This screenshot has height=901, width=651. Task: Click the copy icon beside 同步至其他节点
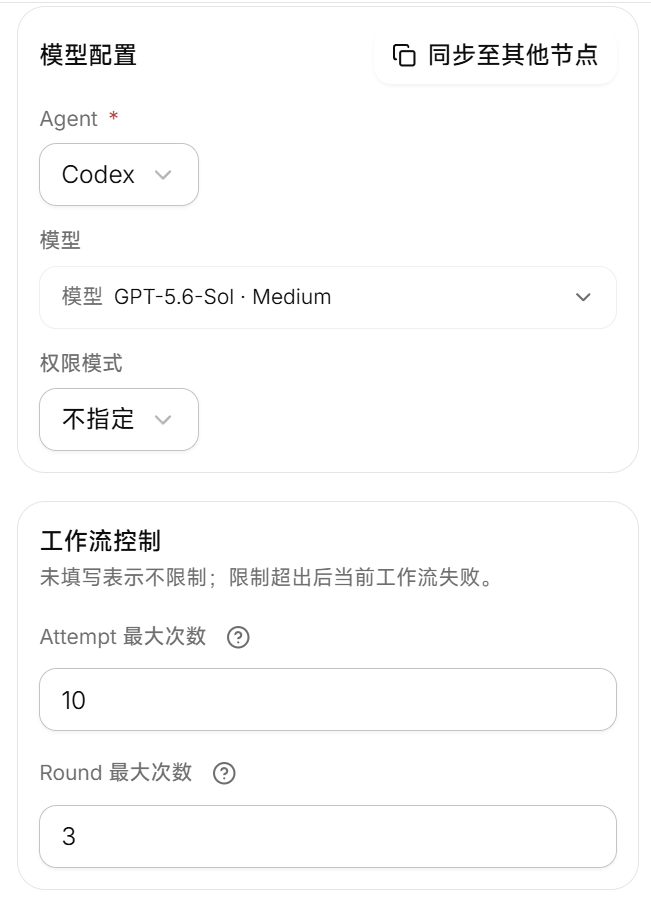coord(404,55)
